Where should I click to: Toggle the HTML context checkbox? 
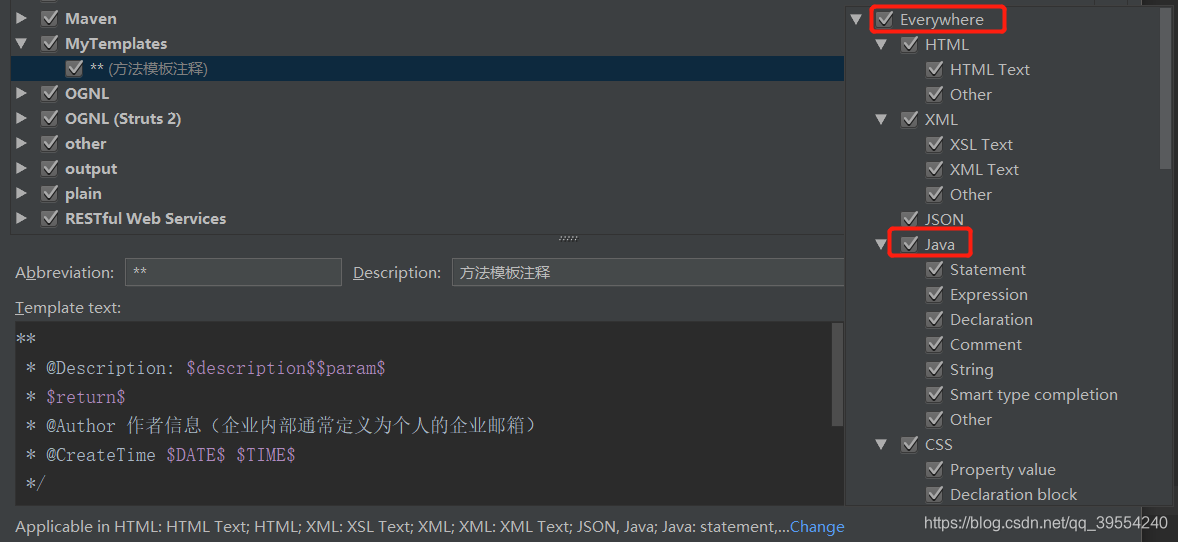(909, 44)
